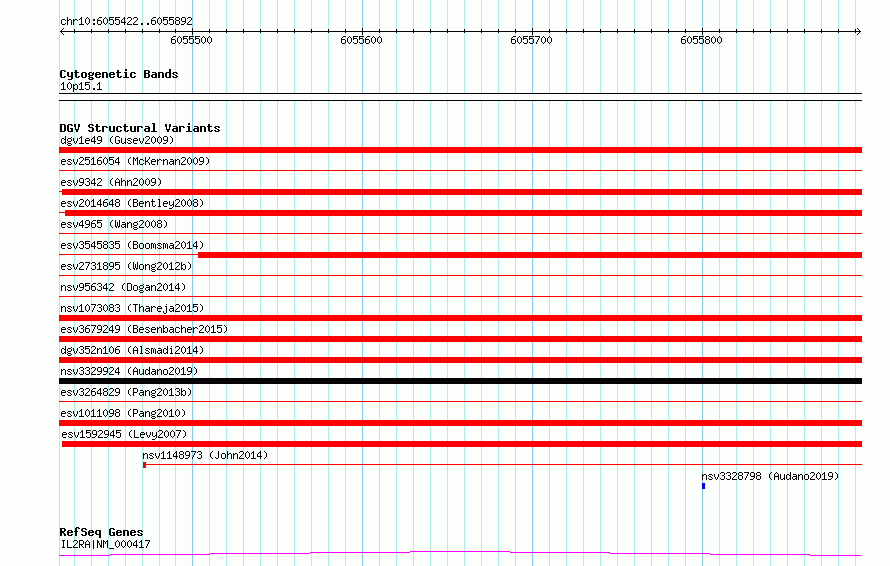890x566 pixels.
Task: Click ruler position 6055600
Action: click(x=362, y=40)
